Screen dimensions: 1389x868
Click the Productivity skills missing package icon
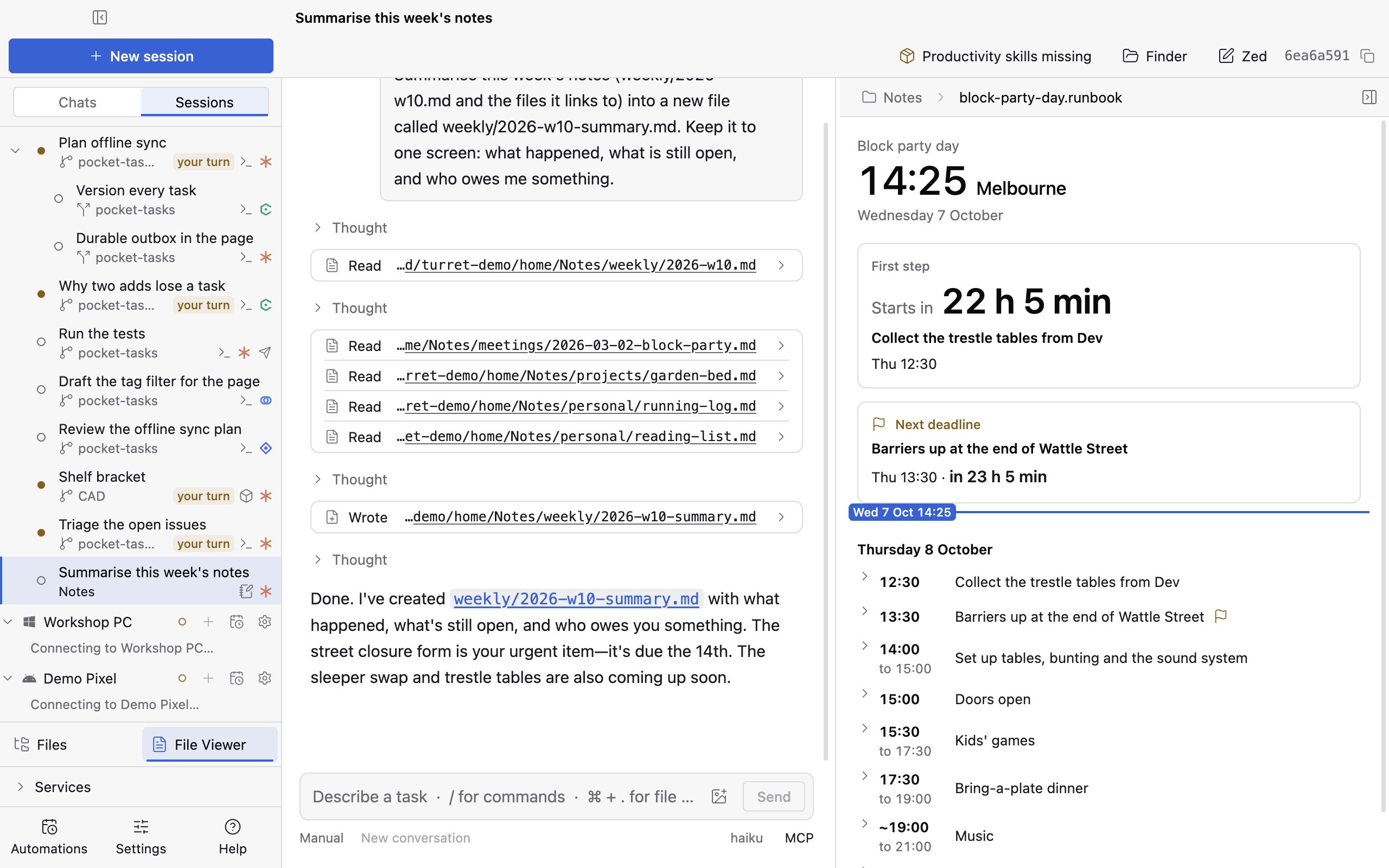click(907, 56)
